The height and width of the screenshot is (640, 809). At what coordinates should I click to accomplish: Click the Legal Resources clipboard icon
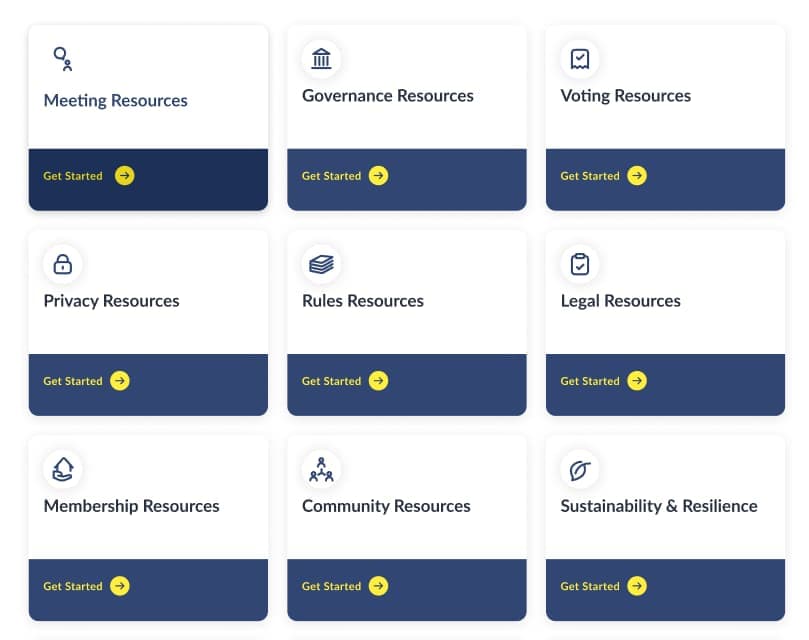[x=579, y=264]
